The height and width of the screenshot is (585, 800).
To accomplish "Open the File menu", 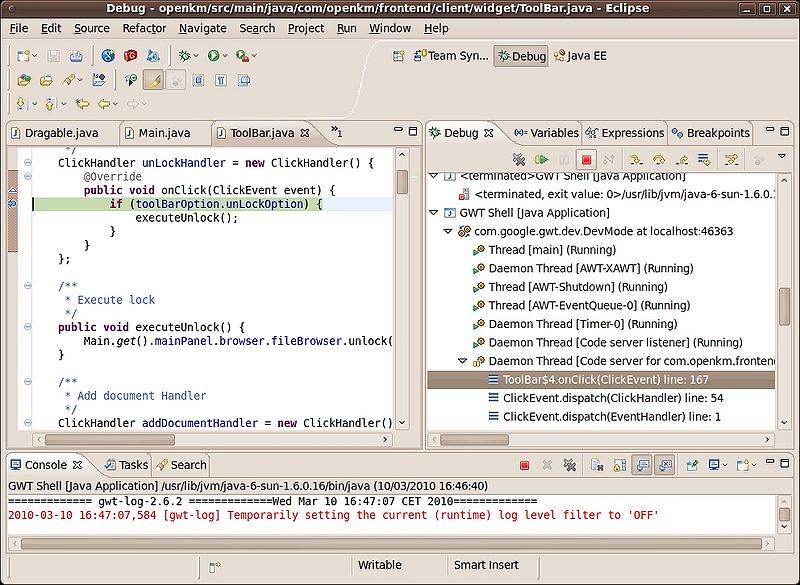I will click(x=19, y=29).
